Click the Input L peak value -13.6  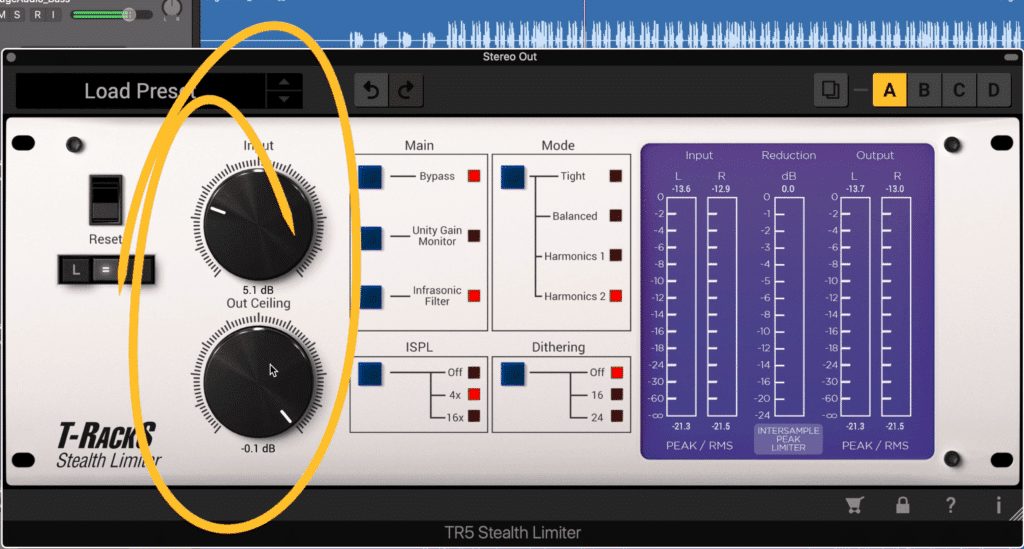pyautogui.click(x=681, y=189)
